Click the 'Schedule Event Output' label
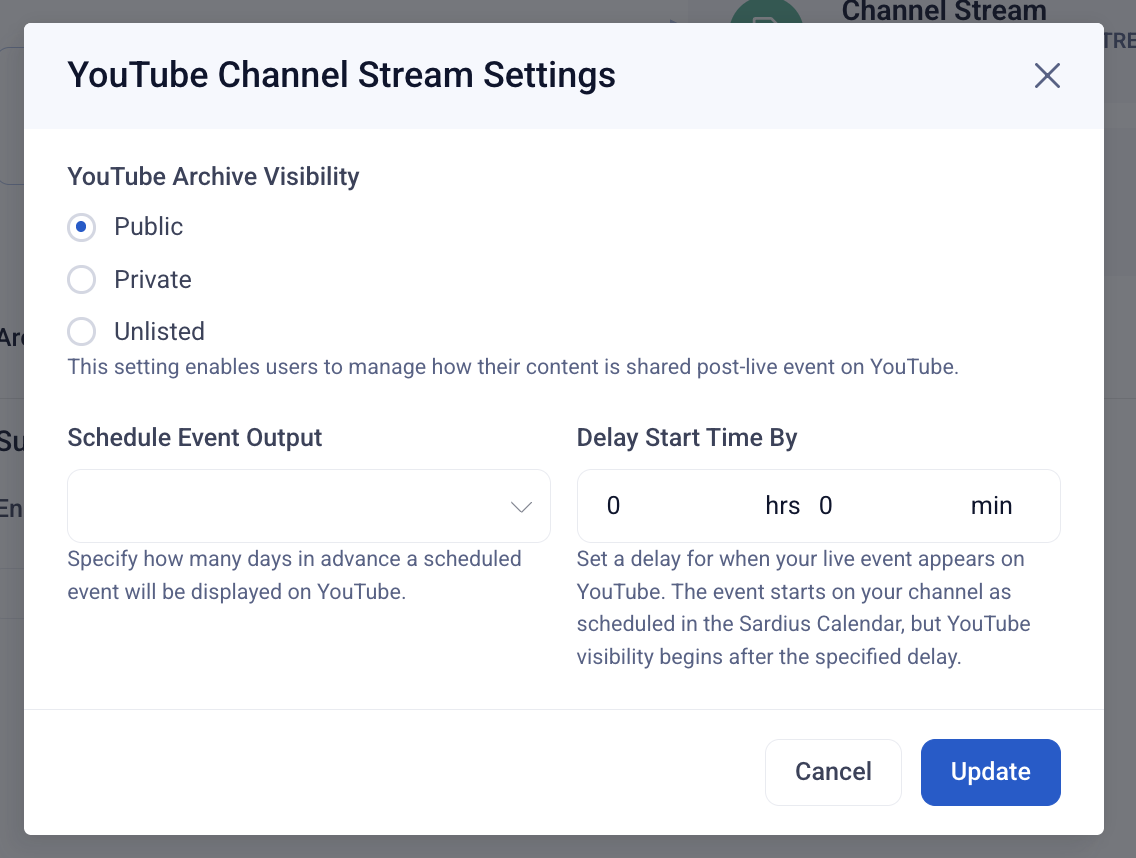 [x=194, y=438]
